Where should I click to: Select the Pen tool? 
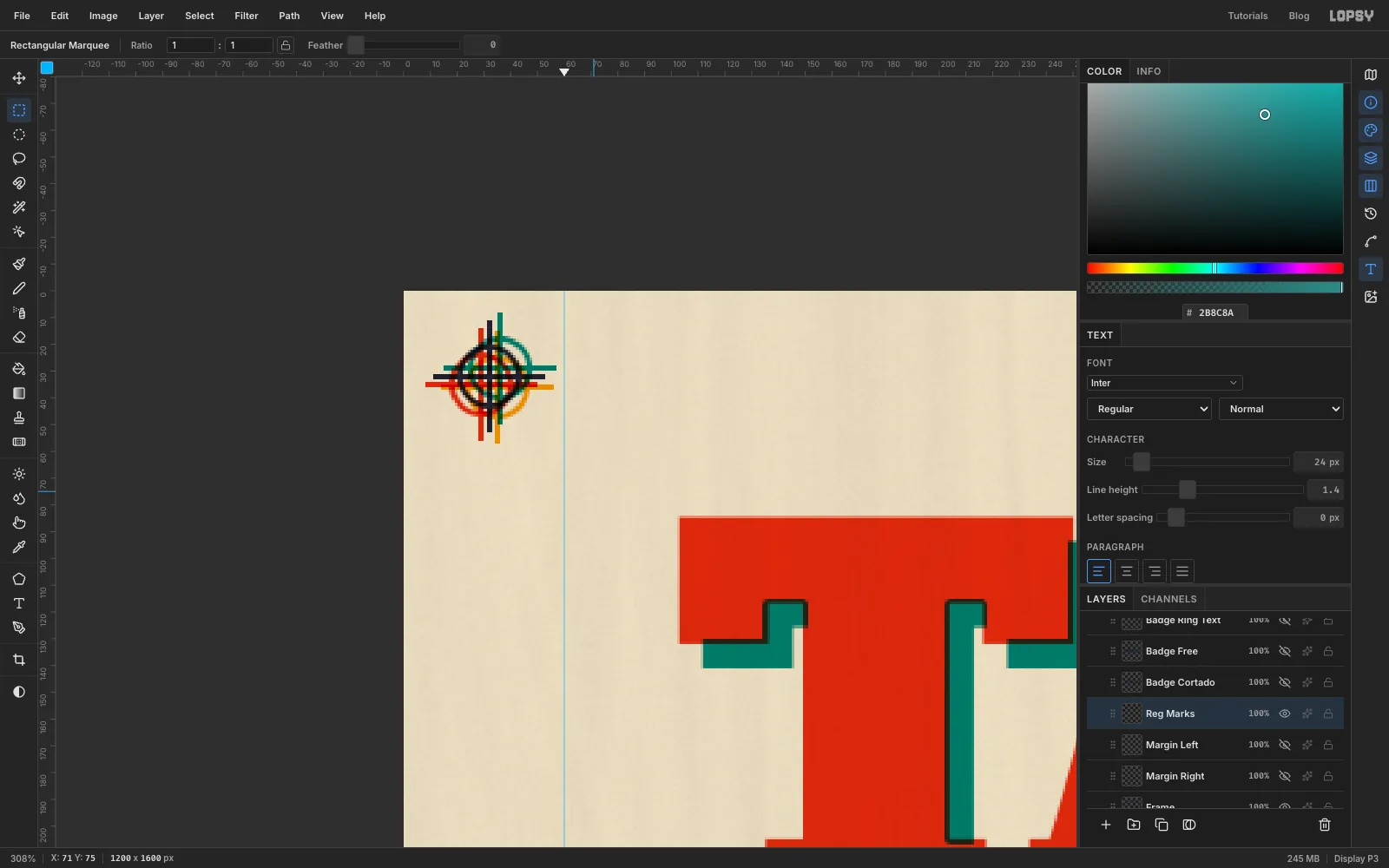point(19,628)
